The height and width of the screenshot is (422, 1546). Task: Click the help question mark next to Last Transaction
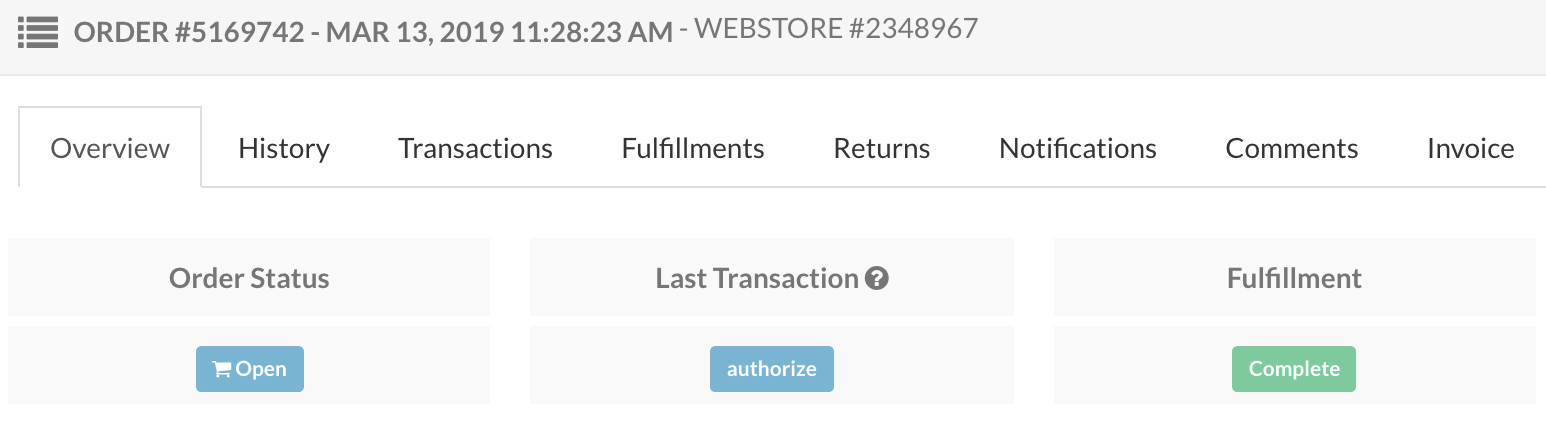877,278
